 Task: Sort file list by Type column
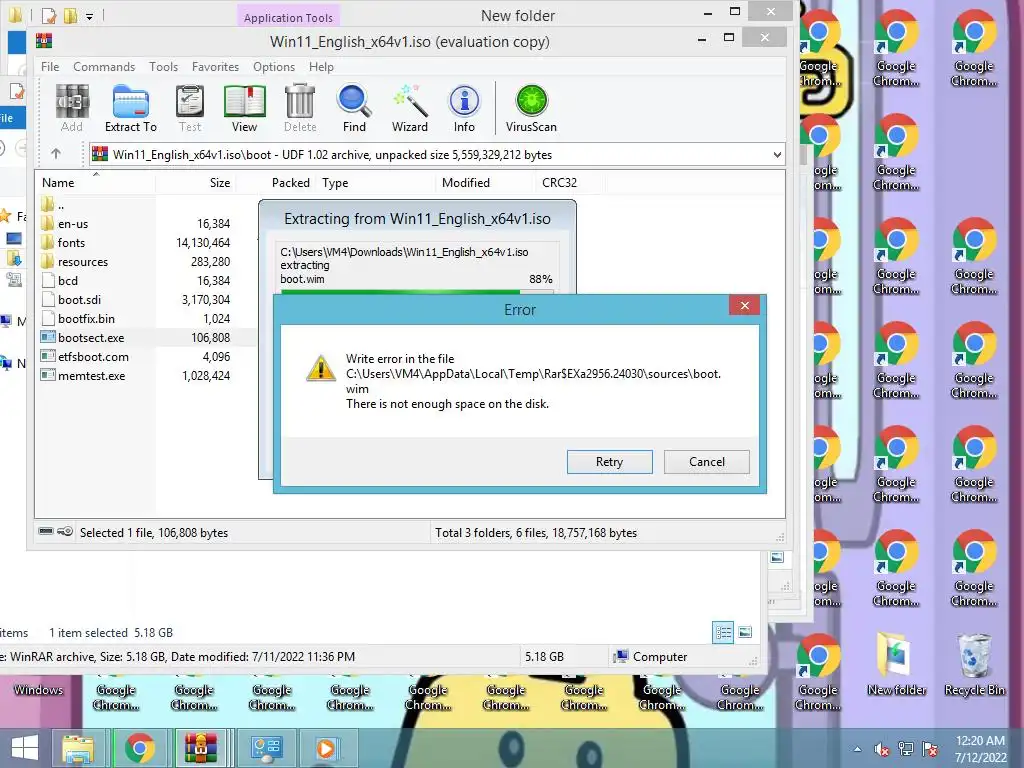pos(335,183)
